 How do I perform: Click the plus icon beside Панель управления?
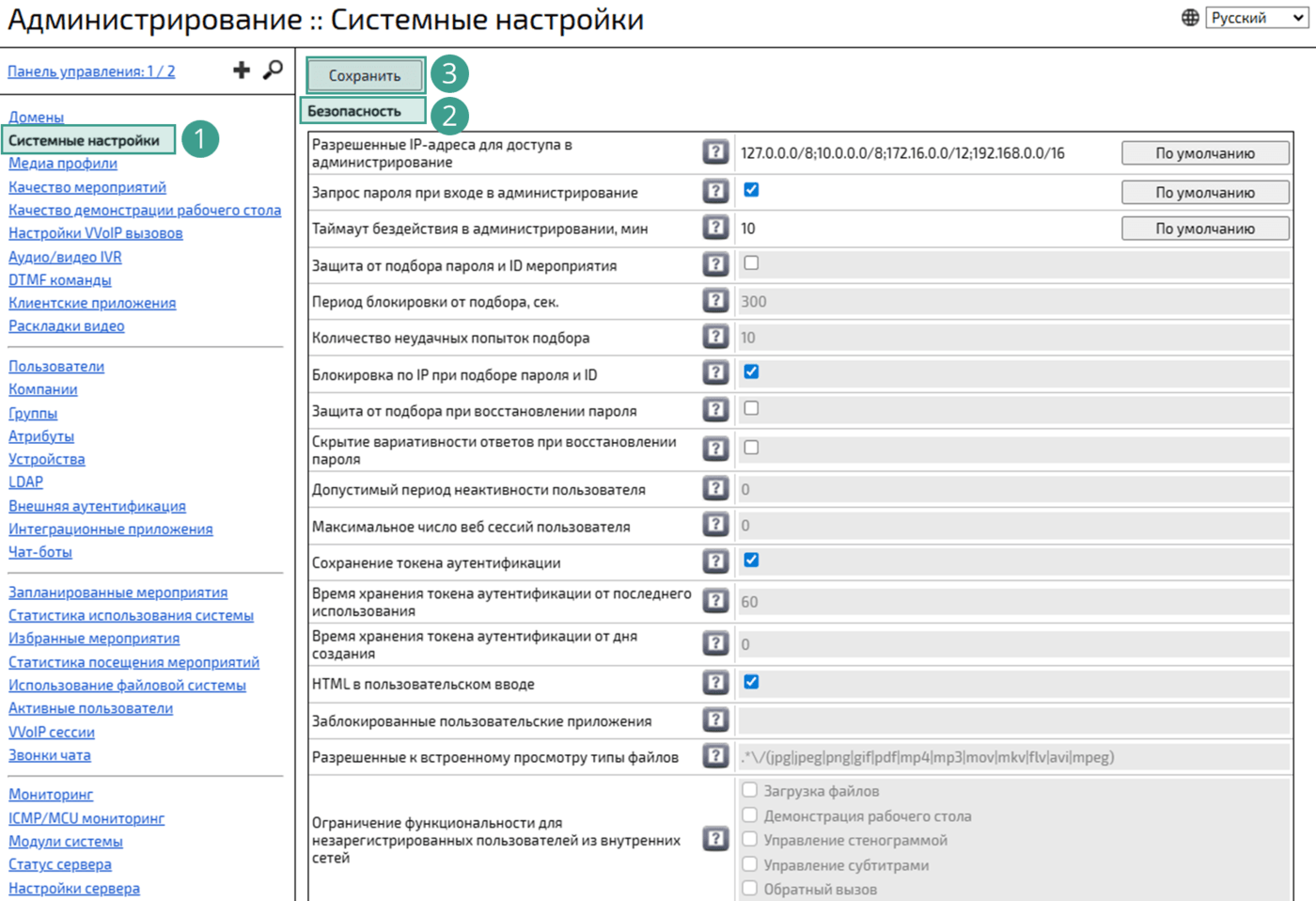point(242,70)
